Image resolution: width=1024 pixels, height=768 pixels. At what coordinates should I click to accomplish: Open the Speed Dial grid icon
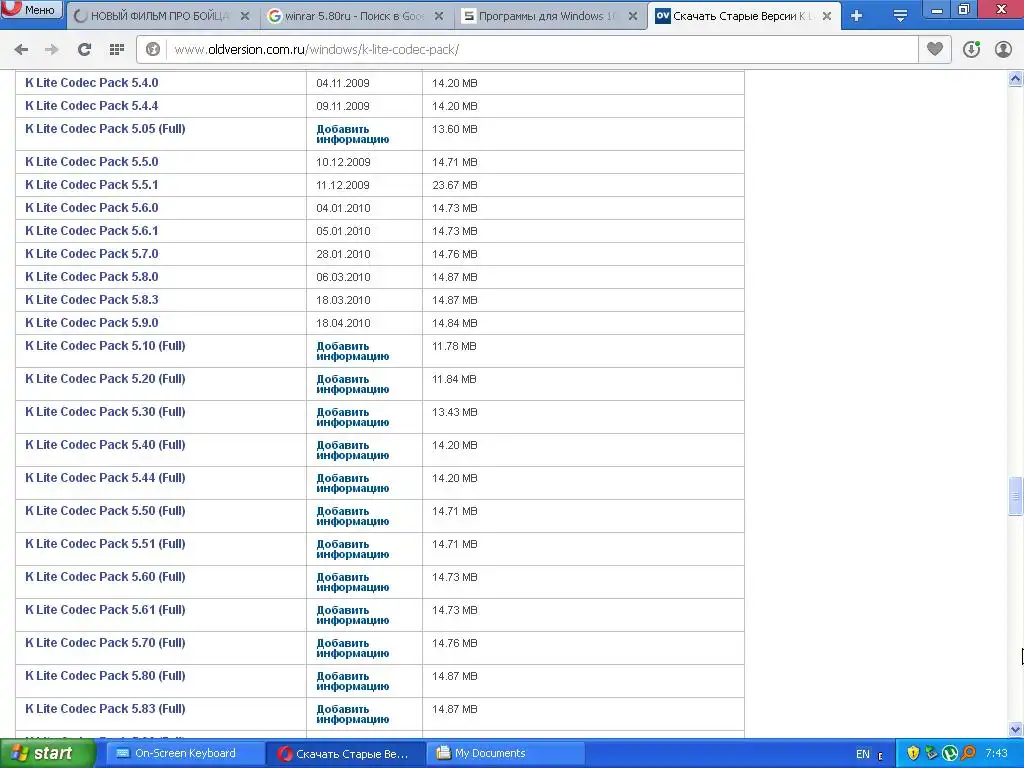tap(117, 50)
